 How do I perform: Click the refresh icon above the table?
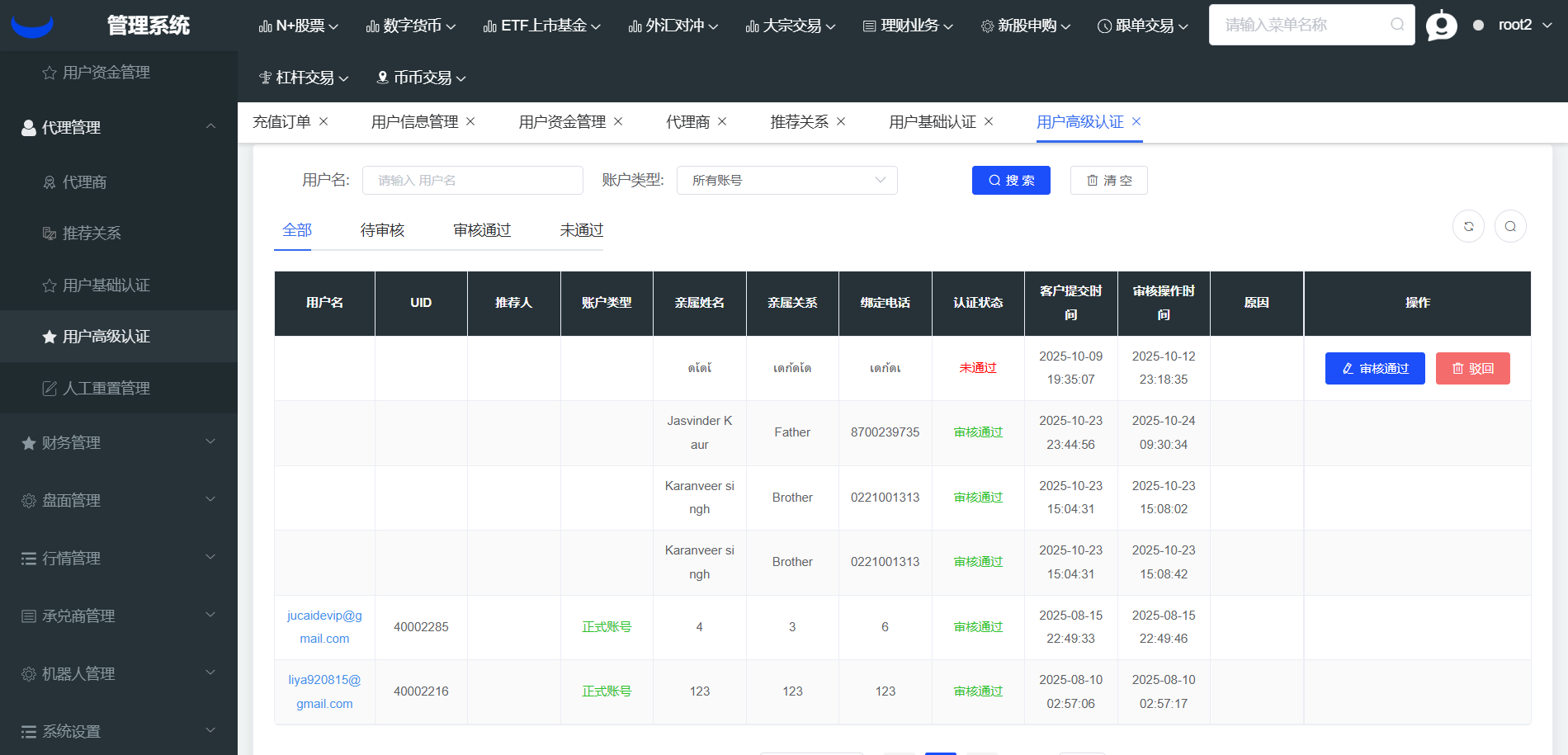(x=1468, y=226)
